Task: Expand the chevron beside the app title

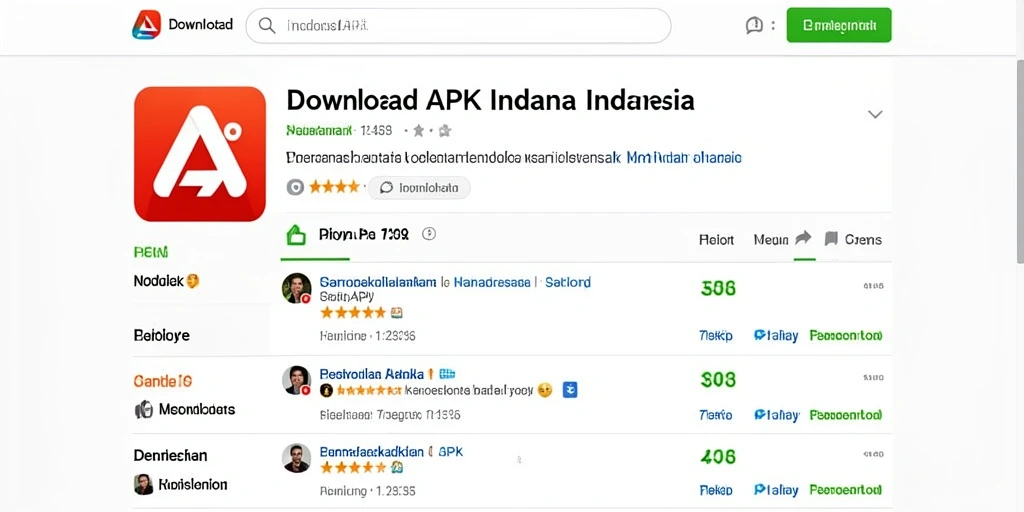Action: pos(874,114)
